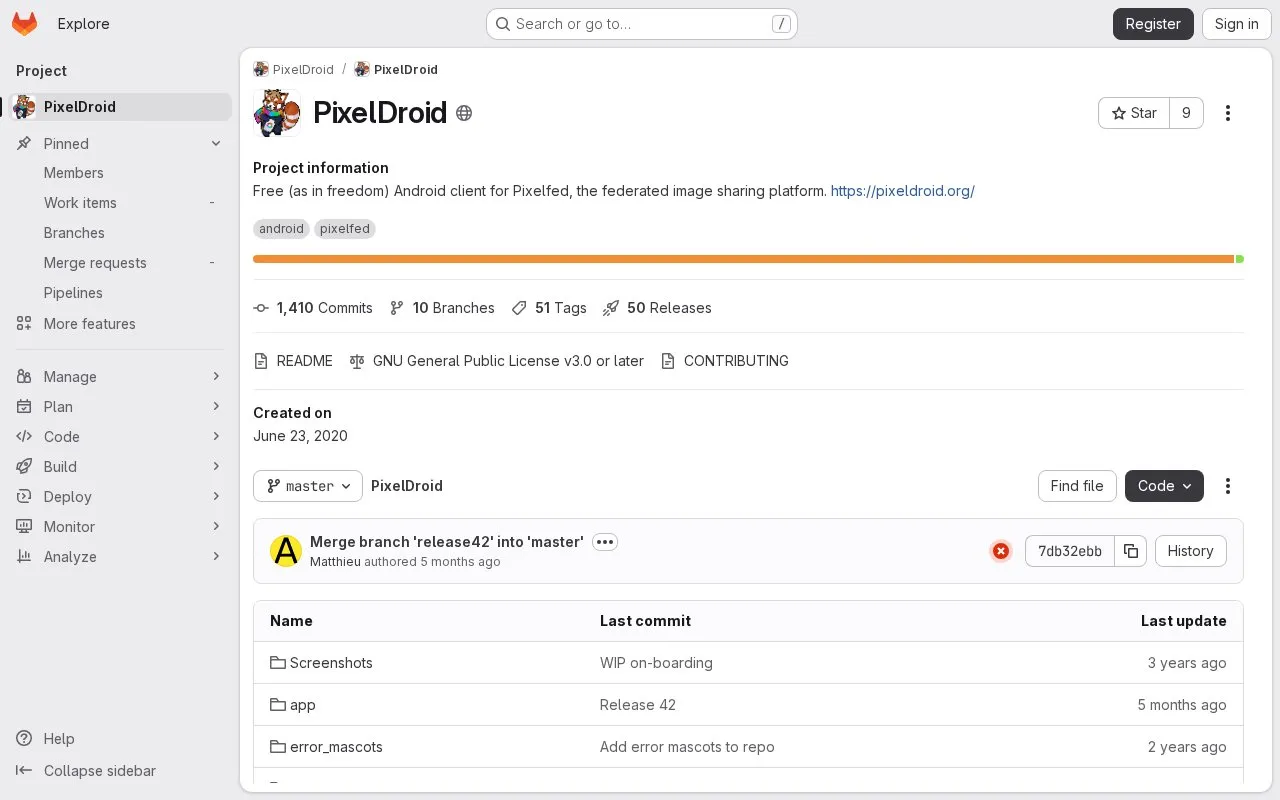Click the Sign in button
This screenshot has width=1280, height=800.
pyautogui.click(x=1237, y=24)
